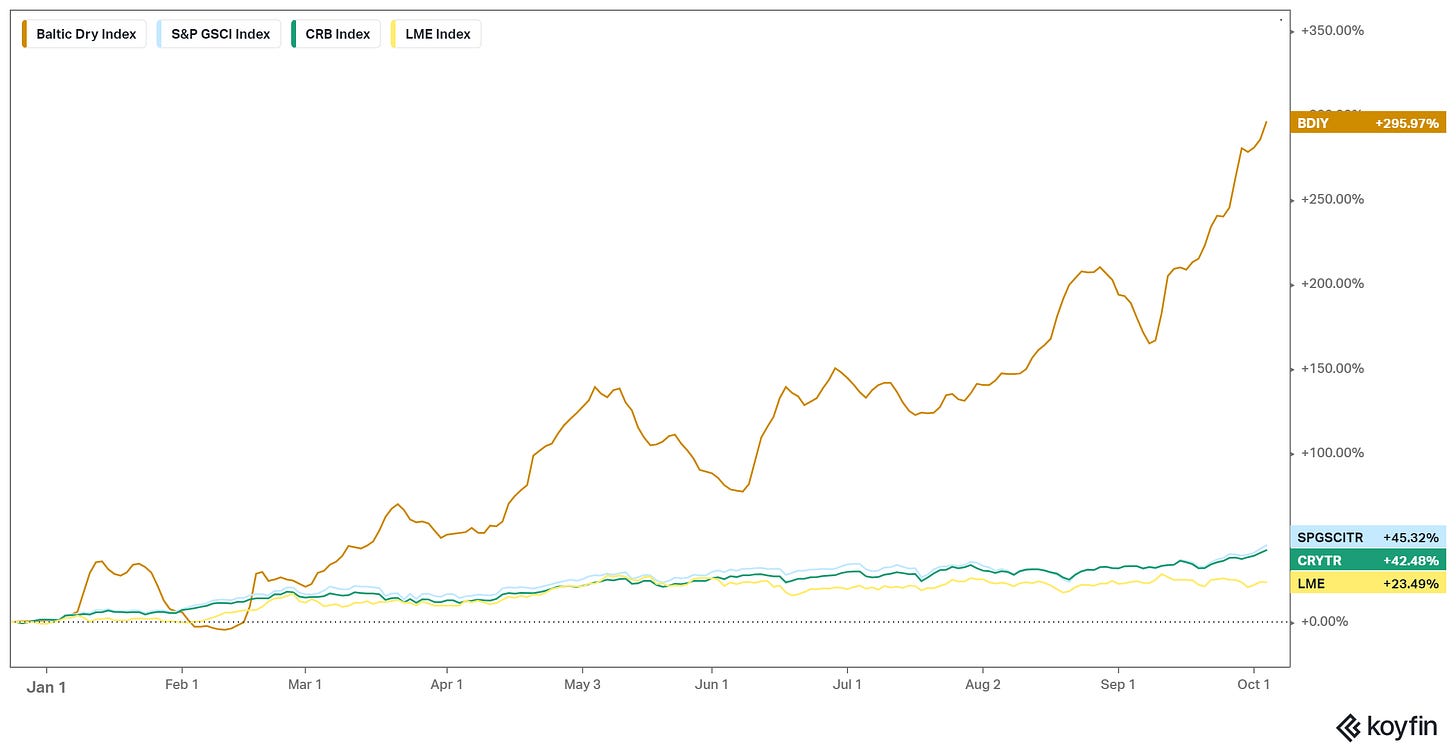
Task: Click the +100.00% axis label
Action: point(1333,453)
